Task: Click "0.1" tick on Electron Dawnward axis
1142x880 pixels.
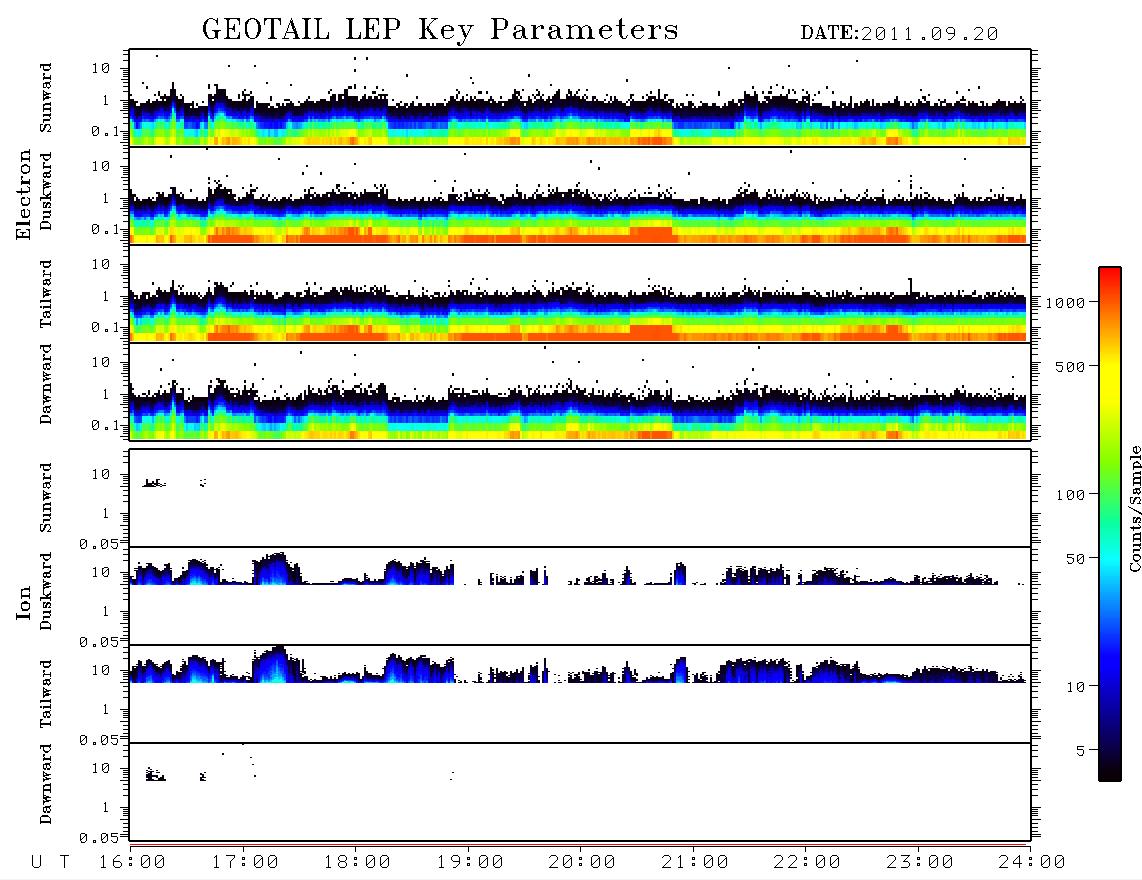Action: 105,425
